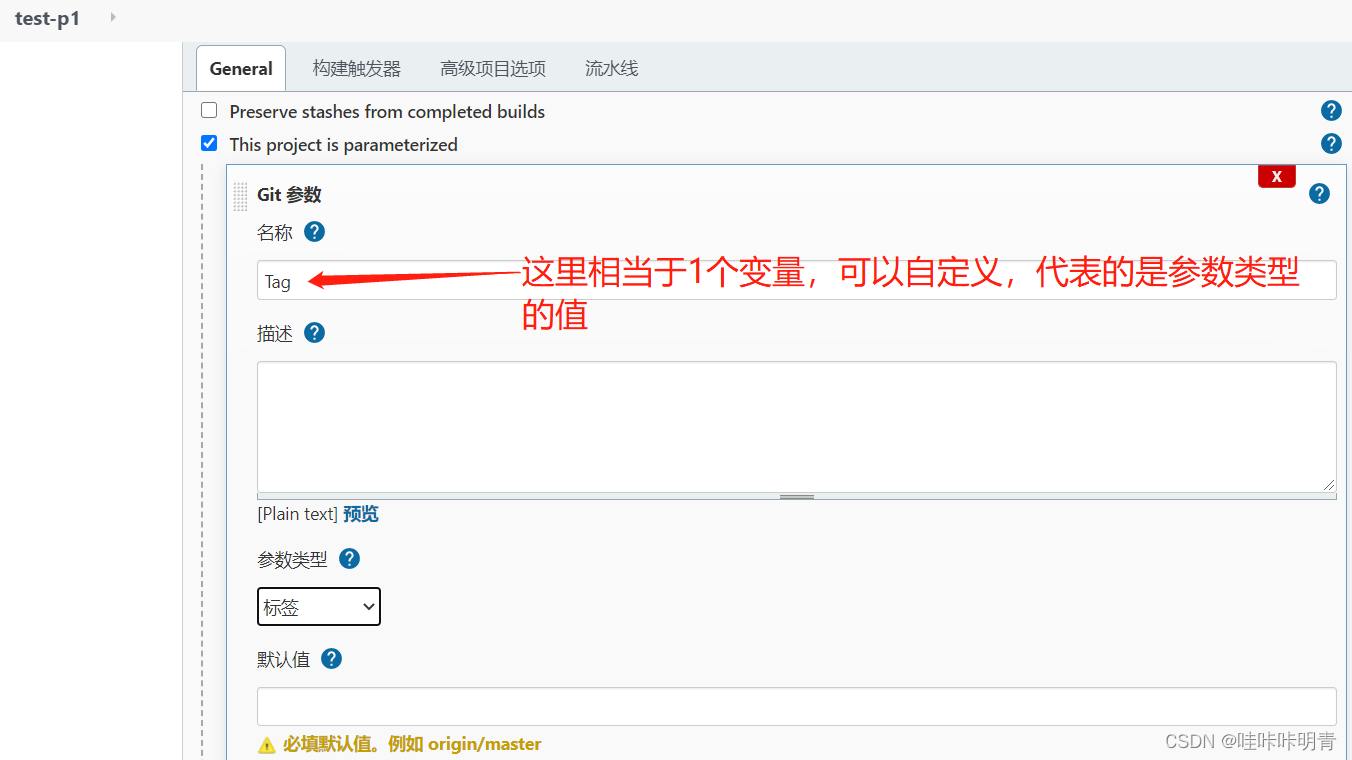1352x760 pixels.
Task: Click the arrow beside test-p1 breadcrumb
Action: pyautogui.click(x=112, y=17)
